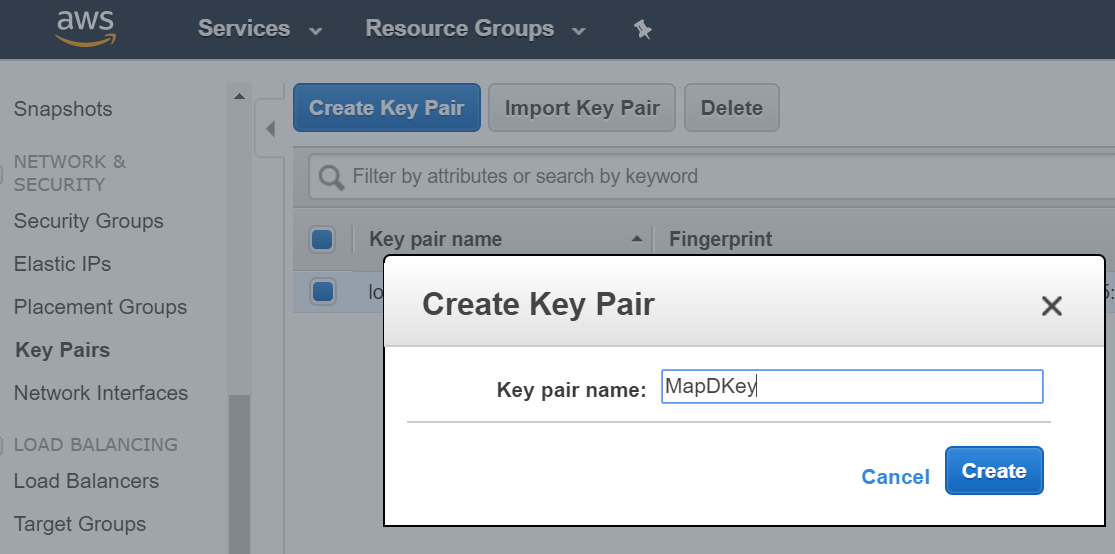Click the pin shortcut icon in header
The height and width of the screenshot is (554, 1115).
[x=643, y=30]
